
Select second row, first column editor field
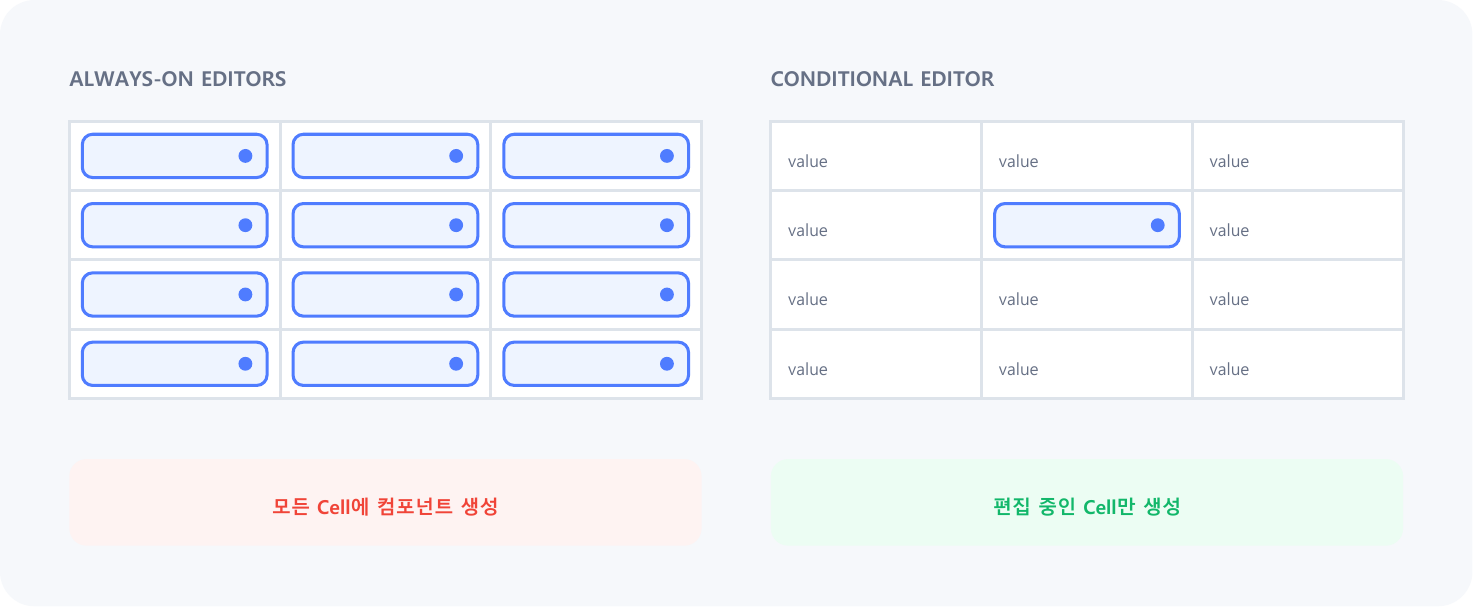[174, 225]
